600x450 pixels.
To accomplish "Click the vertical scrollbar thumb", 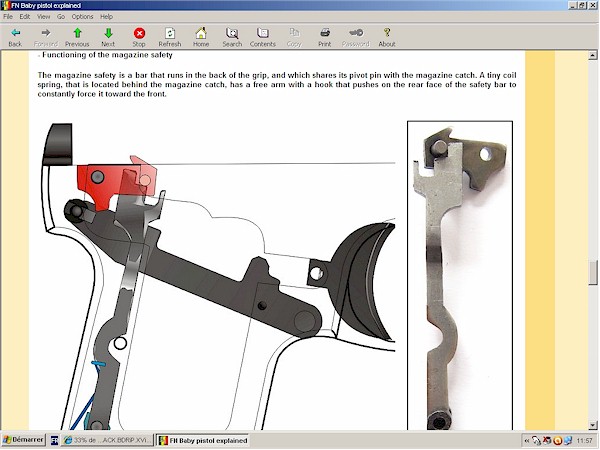I will click(x=593, y=272).
